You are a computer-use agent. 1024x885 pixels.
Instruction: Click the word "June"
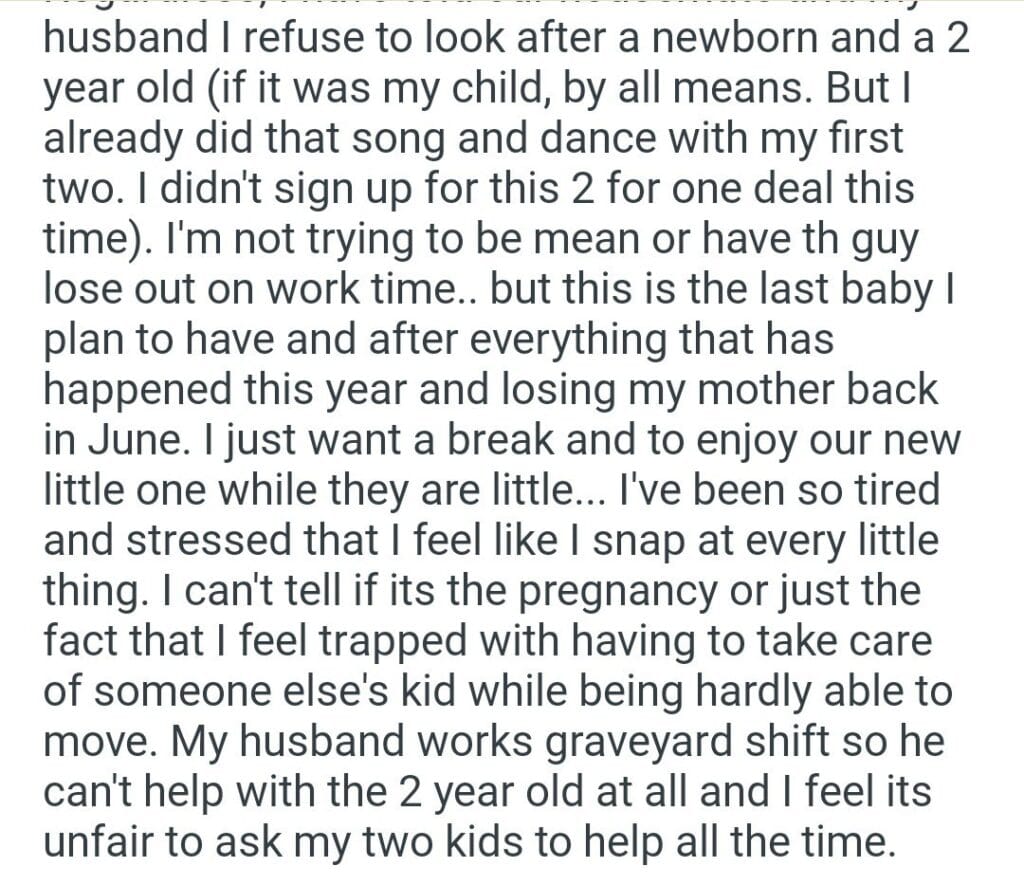coord(133,440)
